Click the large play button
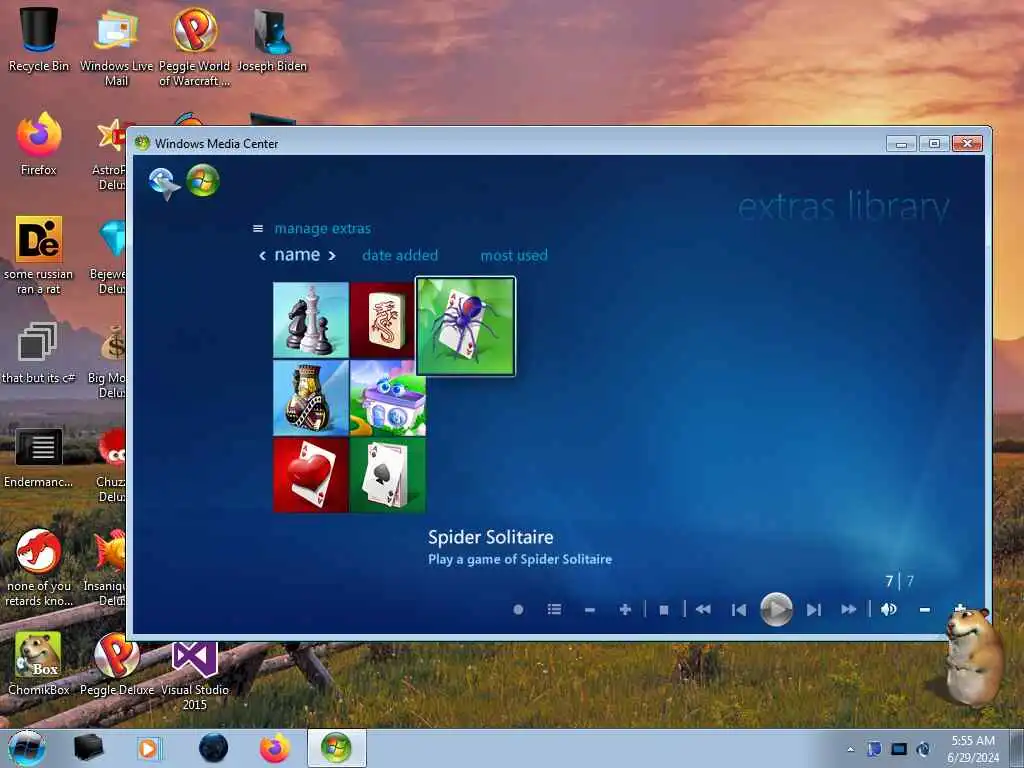This screenshot has width=1024, height=768. tap(776, 609)
